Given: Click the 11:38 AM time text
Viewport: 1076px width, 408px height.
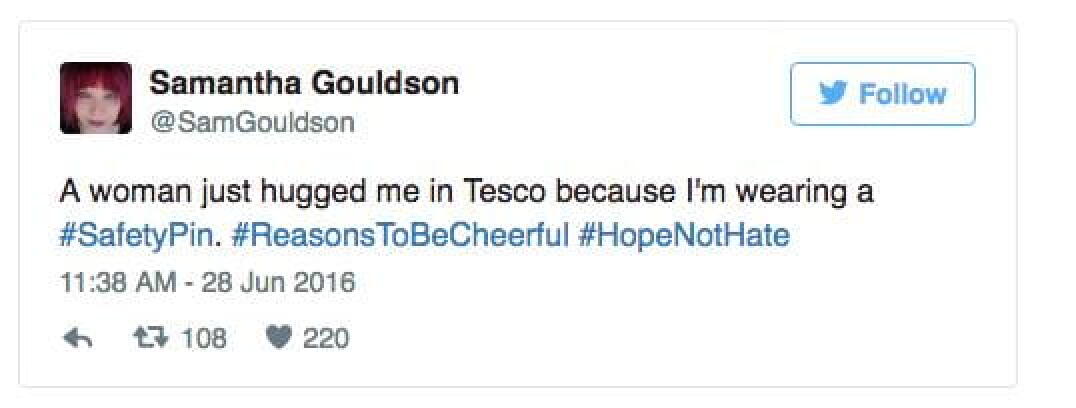Looking at the screenshot, I should click(x=107, y=282).
